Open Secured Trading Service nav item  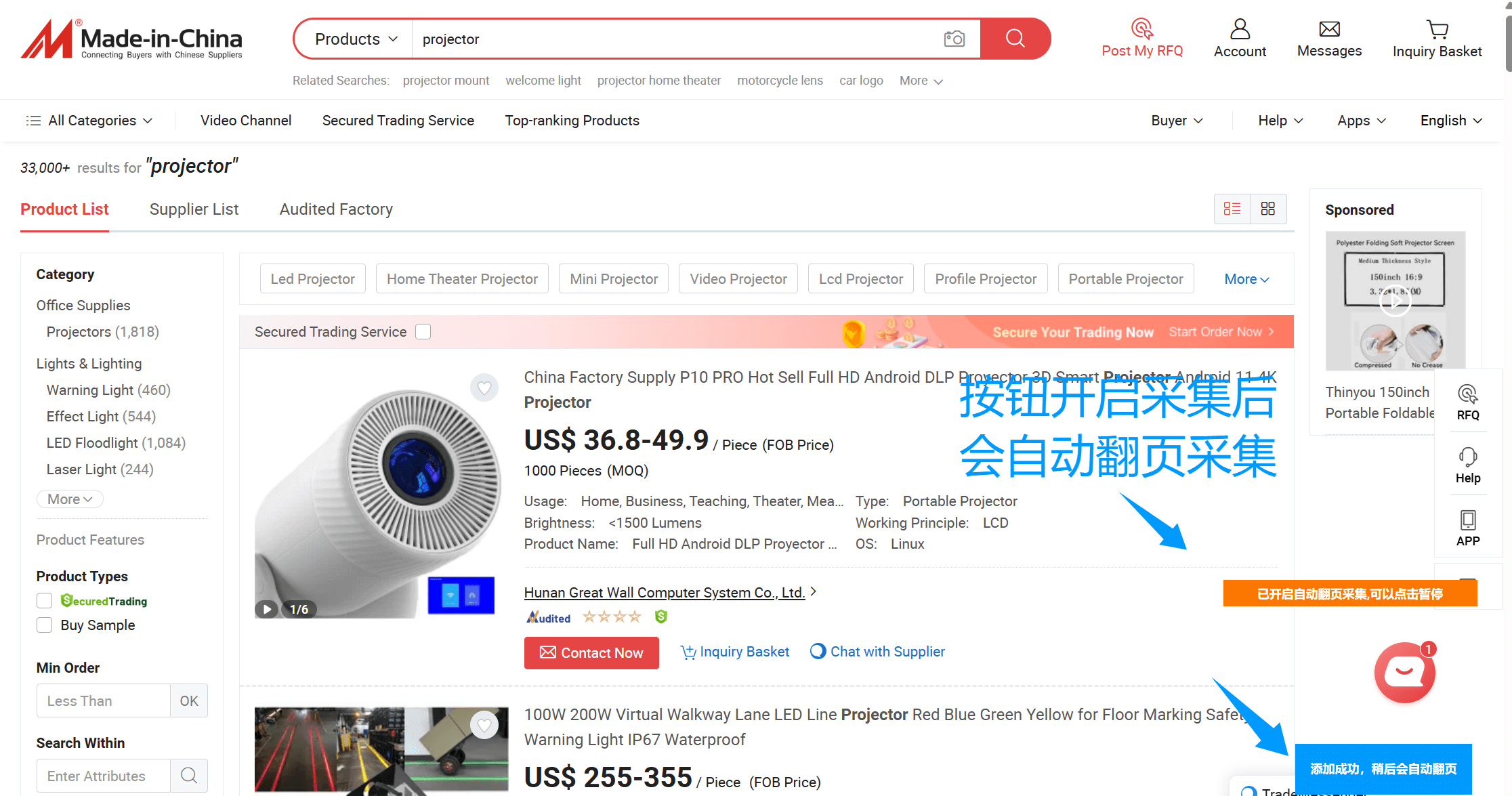pos(398,121)
